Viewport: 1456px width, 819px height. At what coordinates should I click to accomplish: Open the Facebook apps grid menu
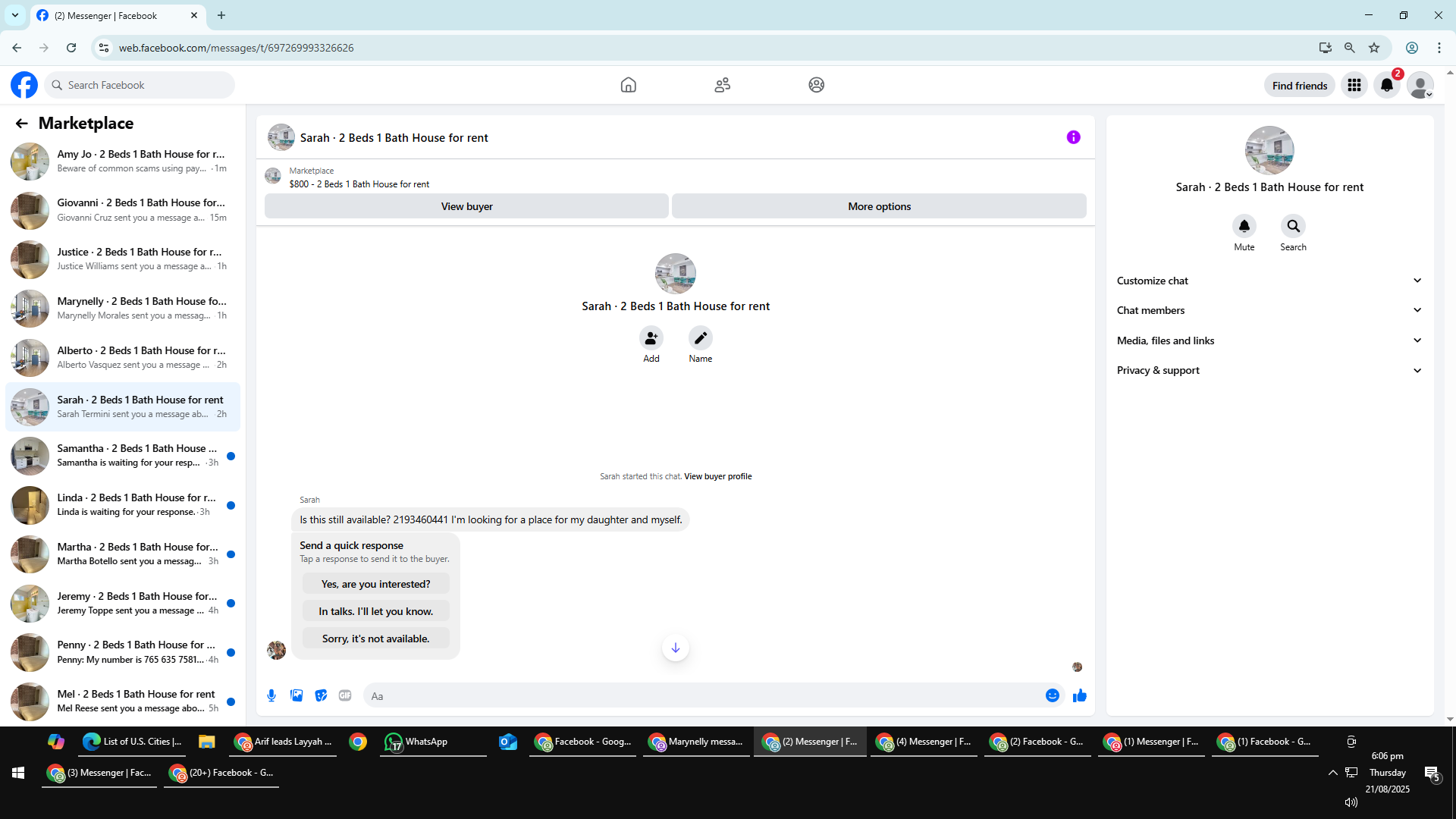click(1354, 85)
